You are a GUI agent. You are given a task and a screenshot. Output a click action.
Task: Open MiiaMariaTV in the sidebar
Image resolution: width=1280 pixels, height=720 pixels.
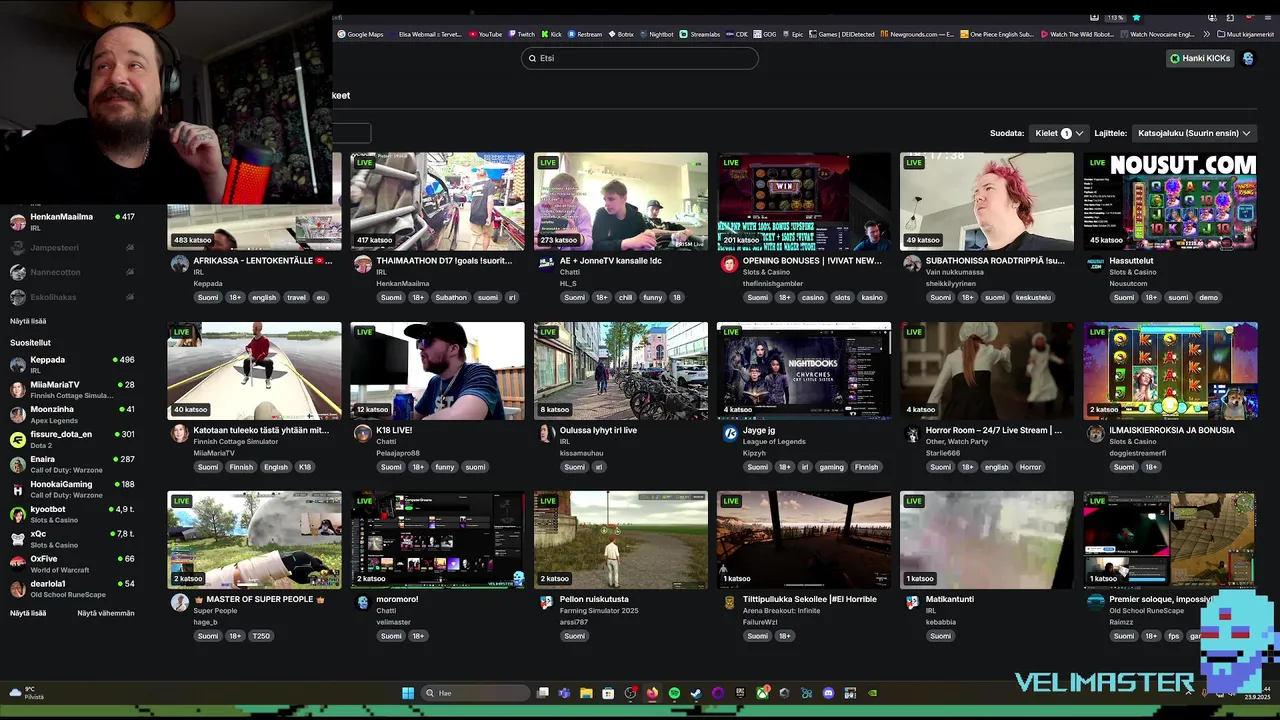coord(72,390)
